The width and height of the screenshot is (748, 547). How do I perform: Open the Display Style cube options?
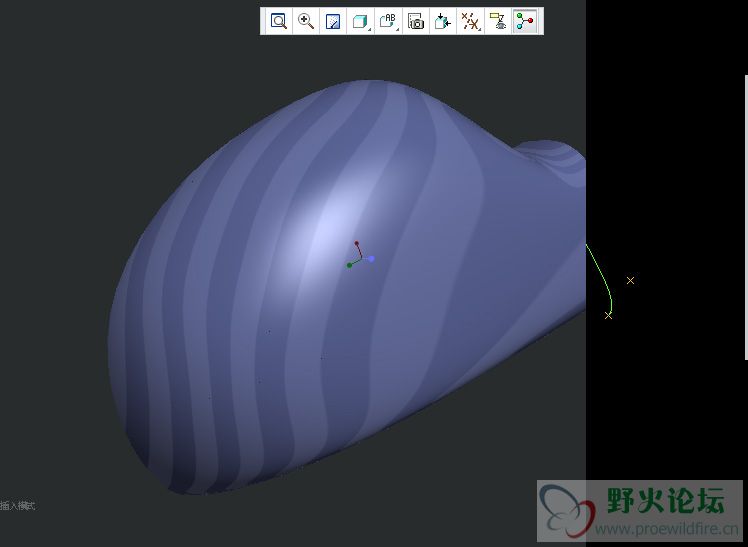(361, 21)
